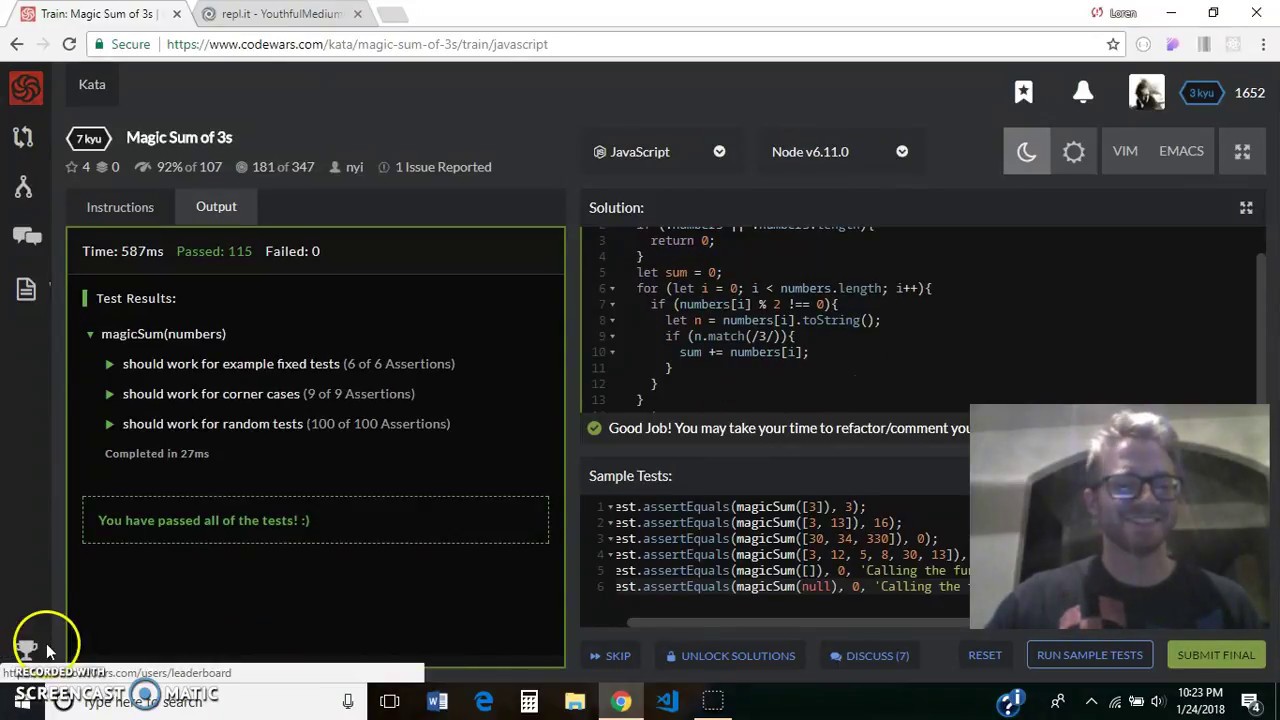The image size is (1280, 720).
Task: Click the Kata label in header
Action: pos(92,85)
